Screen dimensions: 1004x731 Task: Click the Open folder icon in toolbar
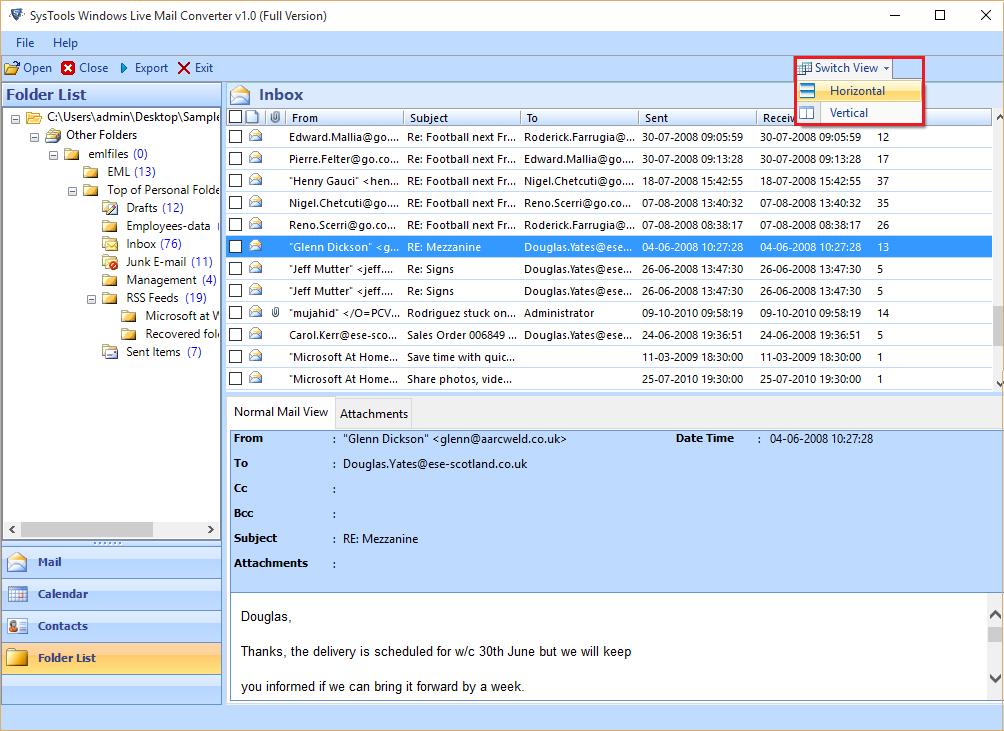point(12,68)
